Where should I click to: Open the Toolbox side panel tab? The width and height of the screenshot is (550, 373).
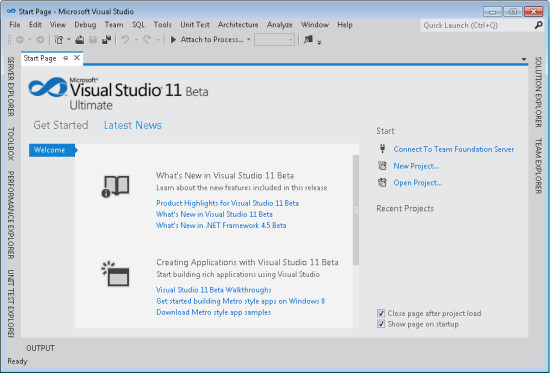click(11, 144)
